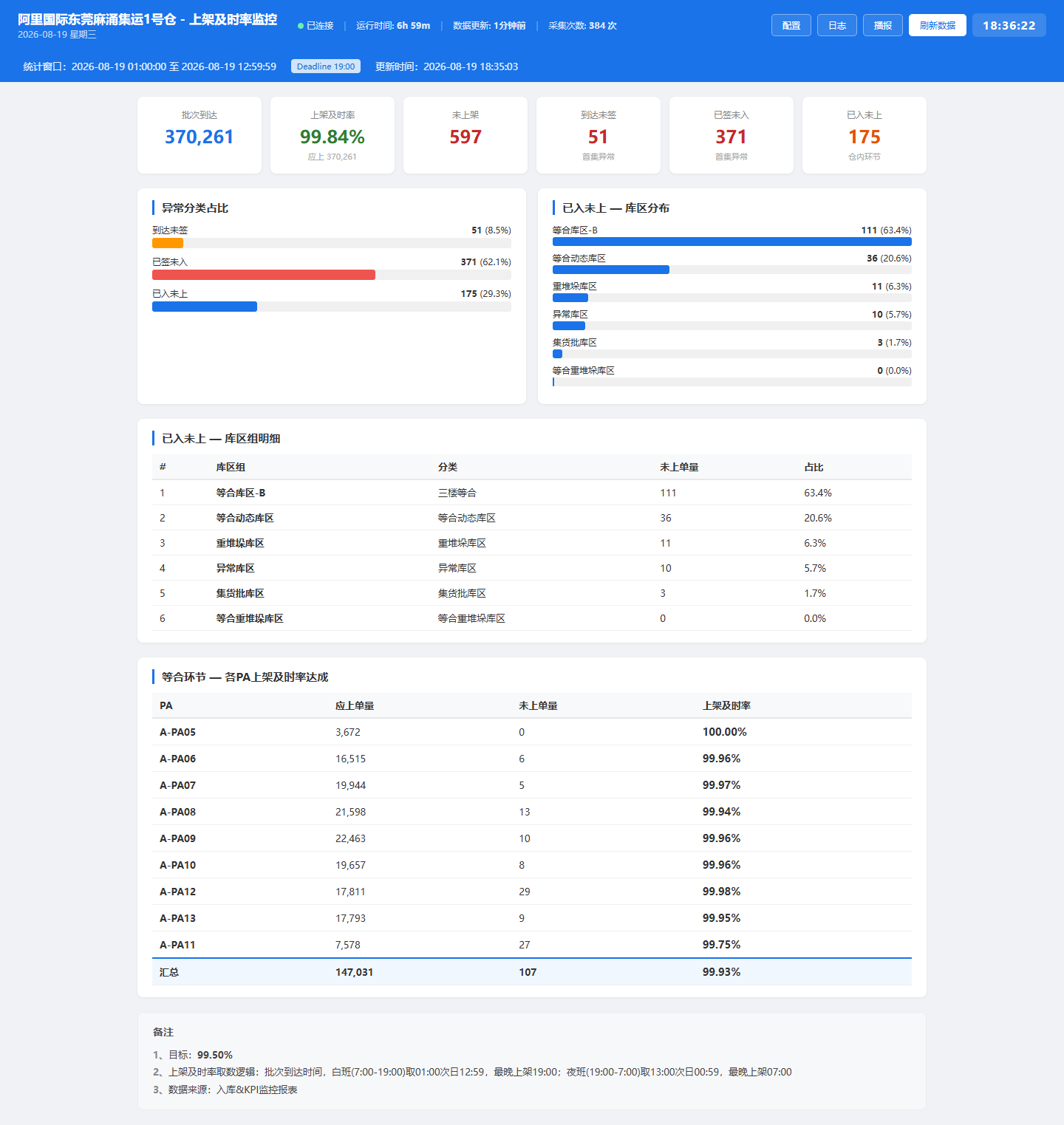Click the red 已签未入 progress bar
This screenshot has height=1125, width=1064.
coord(264,275)
